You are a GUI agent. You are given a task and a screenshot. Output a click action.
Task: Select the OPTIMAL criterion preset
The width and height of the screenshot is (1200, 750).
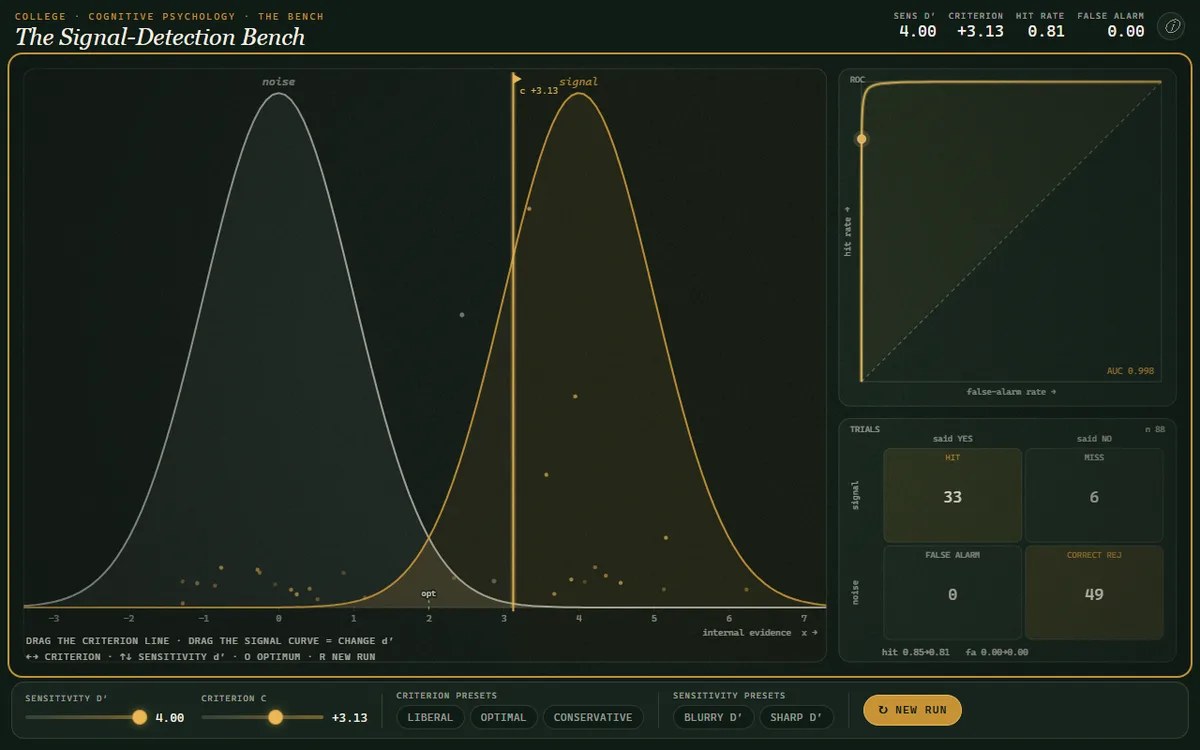(x=504, y=717)
